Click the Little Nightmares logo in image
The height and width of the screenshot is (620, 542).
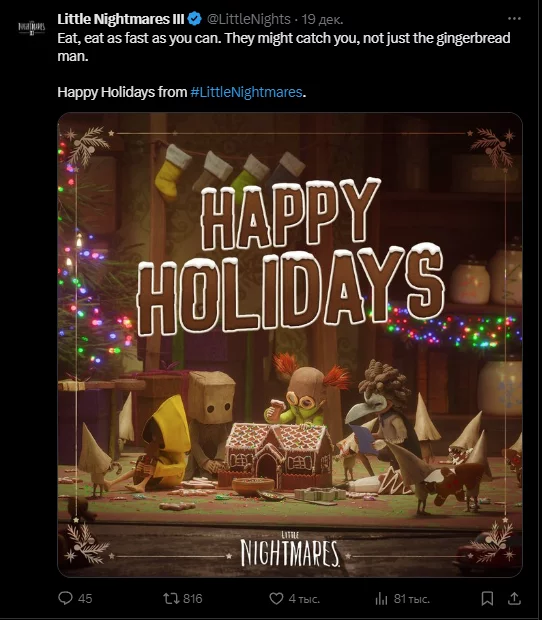coord(290,550)
